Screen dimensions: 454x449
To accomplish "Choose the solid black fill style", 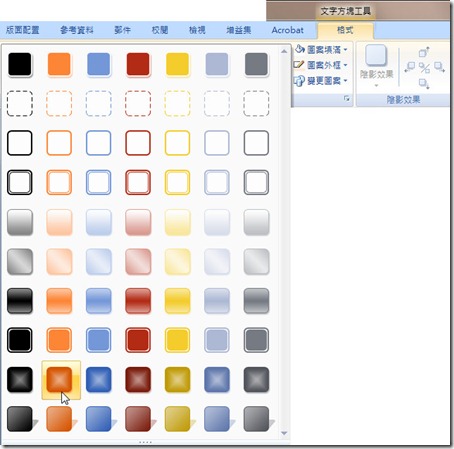I will pos(20,64).
